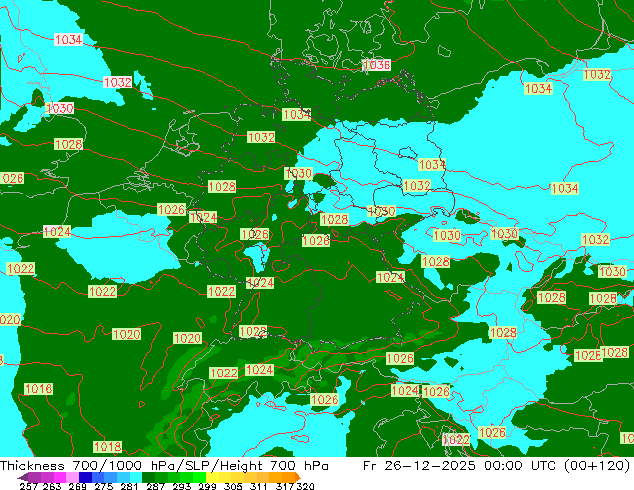
Task: Click the white-background 1032 isobar label
Action: pyautogui.click(x=117, y=82)
